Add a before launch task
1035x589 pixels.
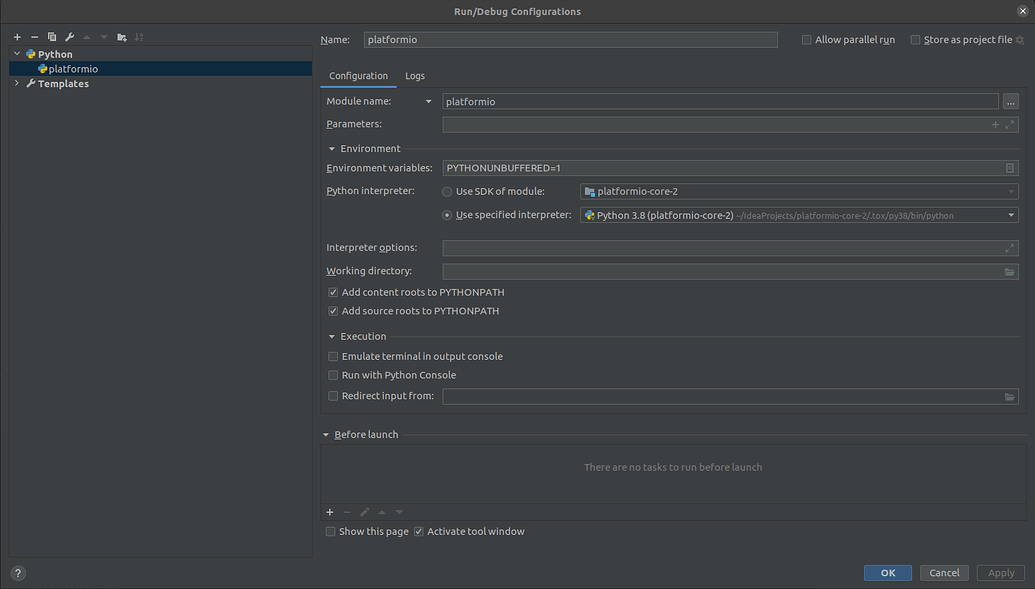coord(329,512)
